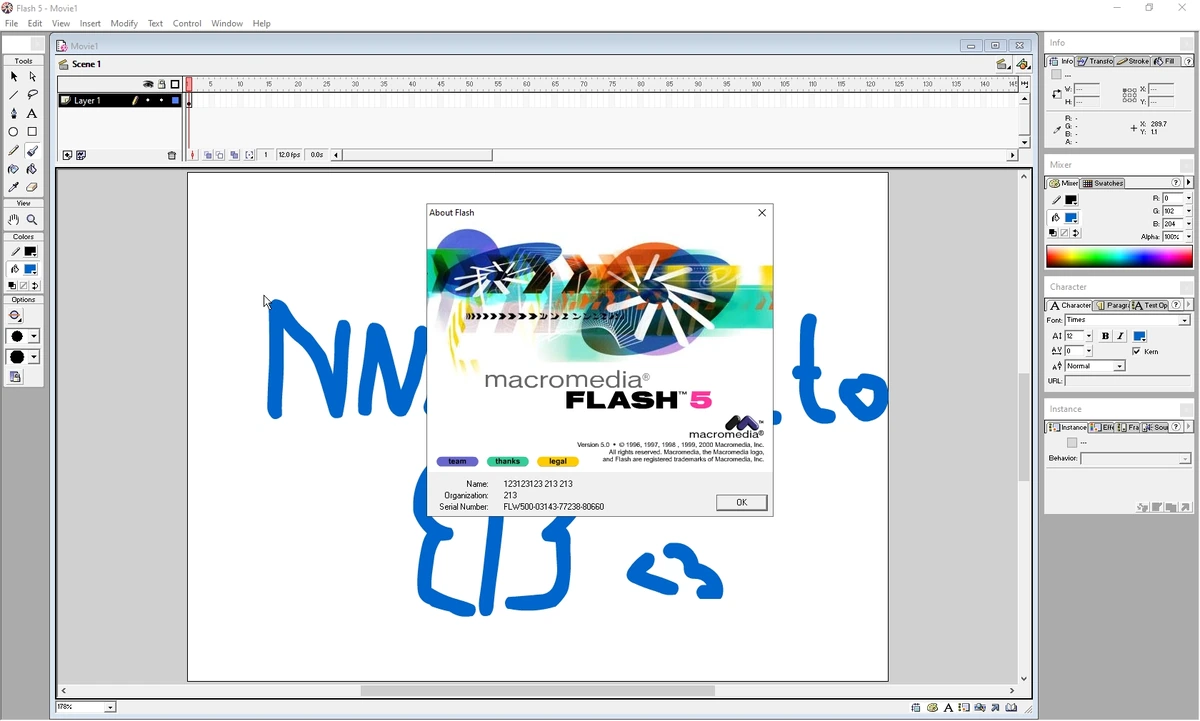Click the Add Layer icon in timeline
Screen dimensions: 1200x721
(x=67, y=156)
